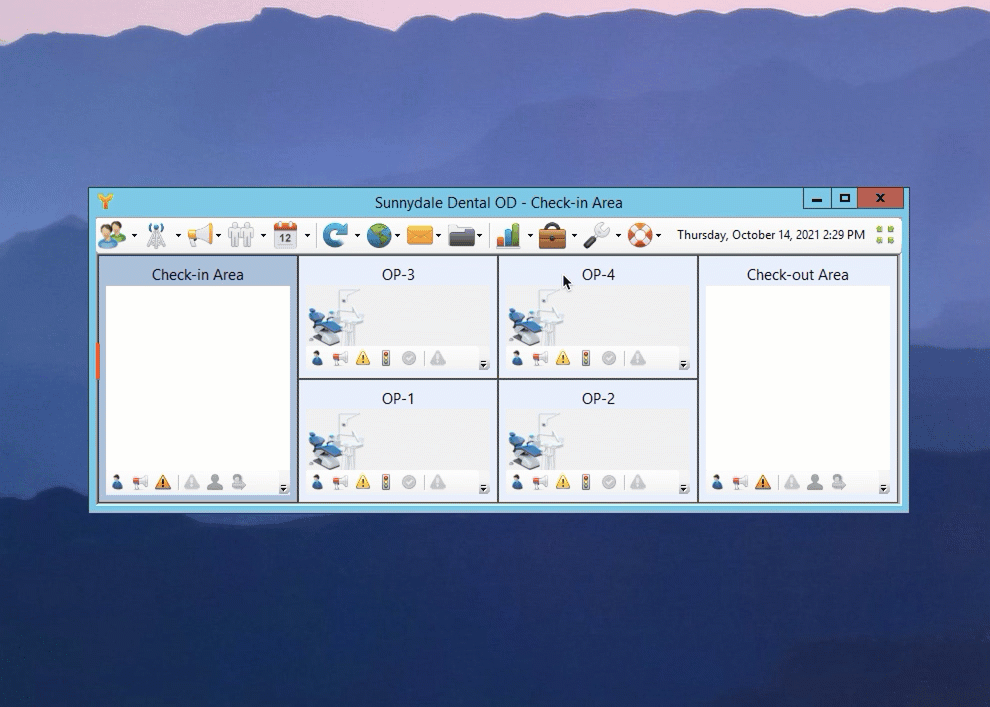
Task: Open the overflow menu arrow in Check-in Area
Action: point(283,488)
